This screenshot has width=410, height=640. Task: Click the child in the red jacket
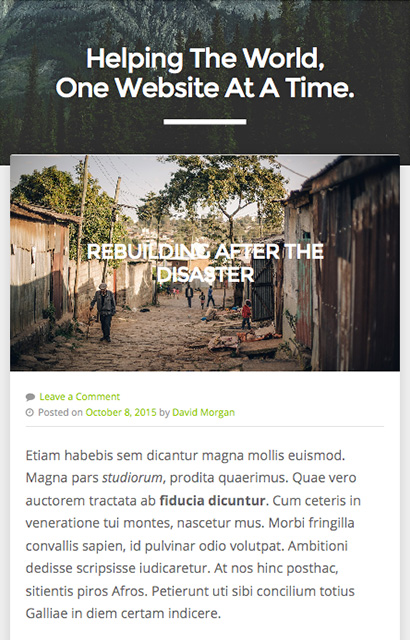pos(246,314)
